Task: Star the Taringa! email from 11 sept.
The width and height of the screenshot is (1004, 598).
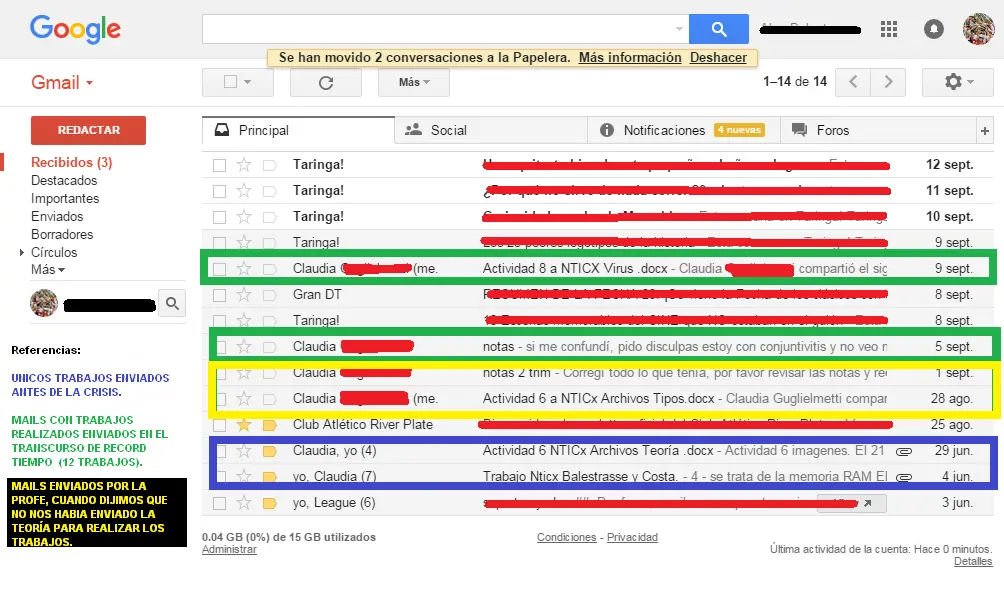Action: pos(244,191)
